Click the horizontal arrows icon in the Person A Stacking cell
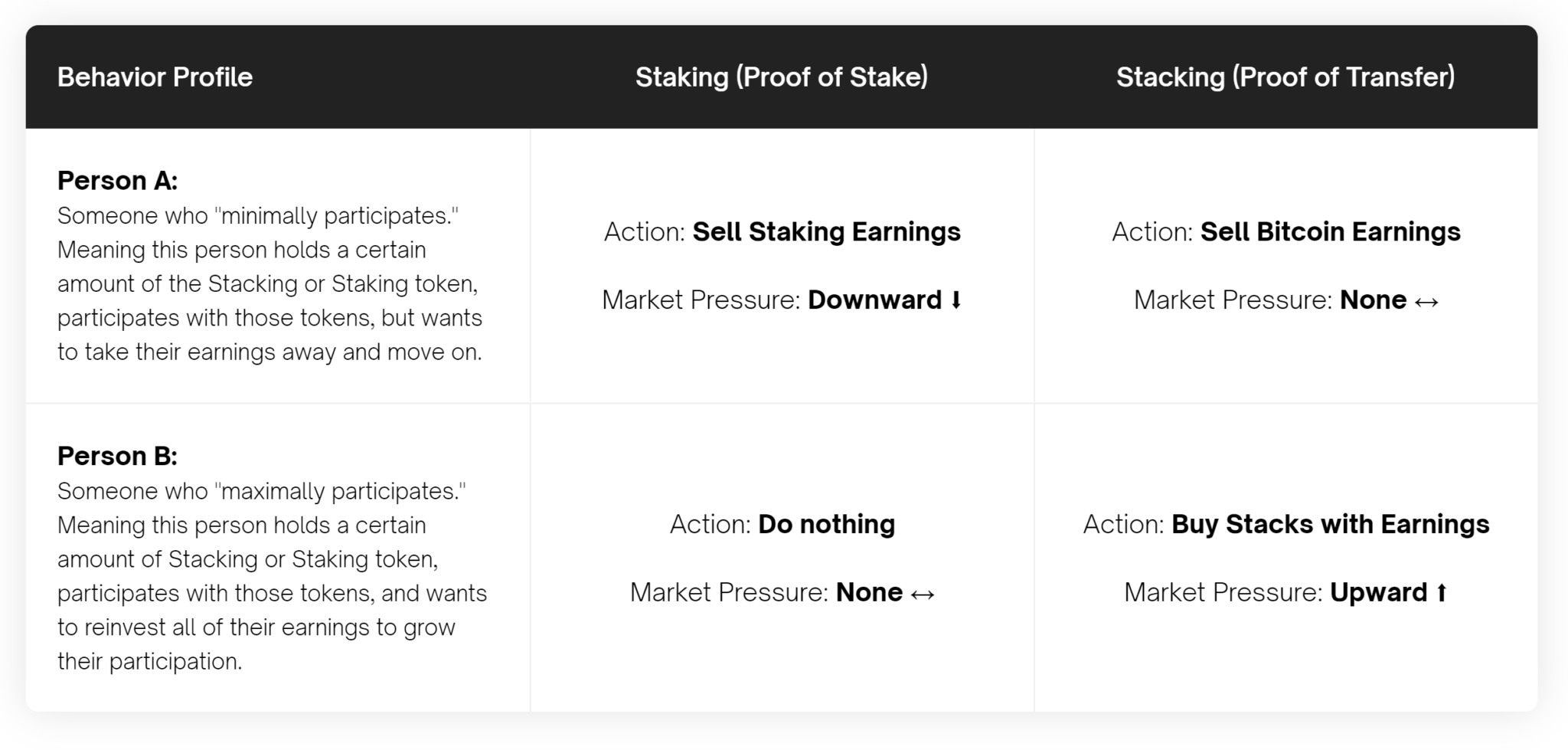Screen dimensions: 1568x750 coord(1426,301)
